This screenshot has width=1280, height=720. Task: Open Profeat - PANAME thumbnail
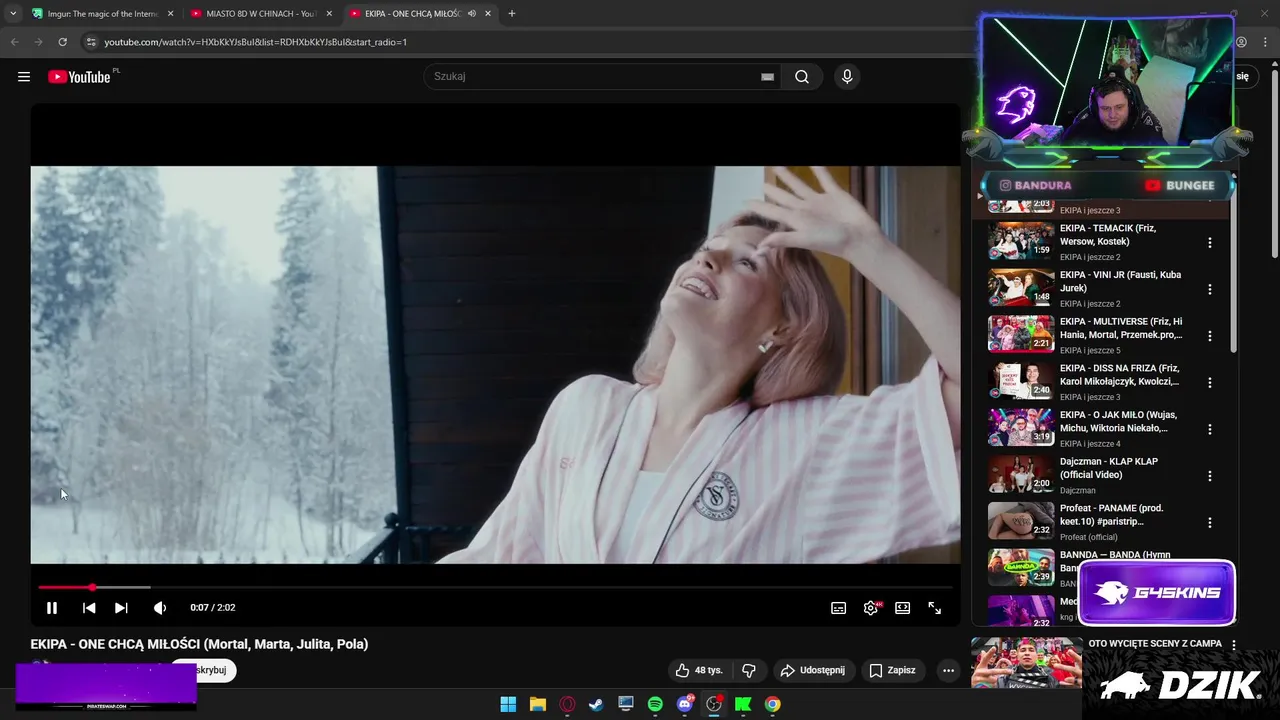pos(1021,521)
